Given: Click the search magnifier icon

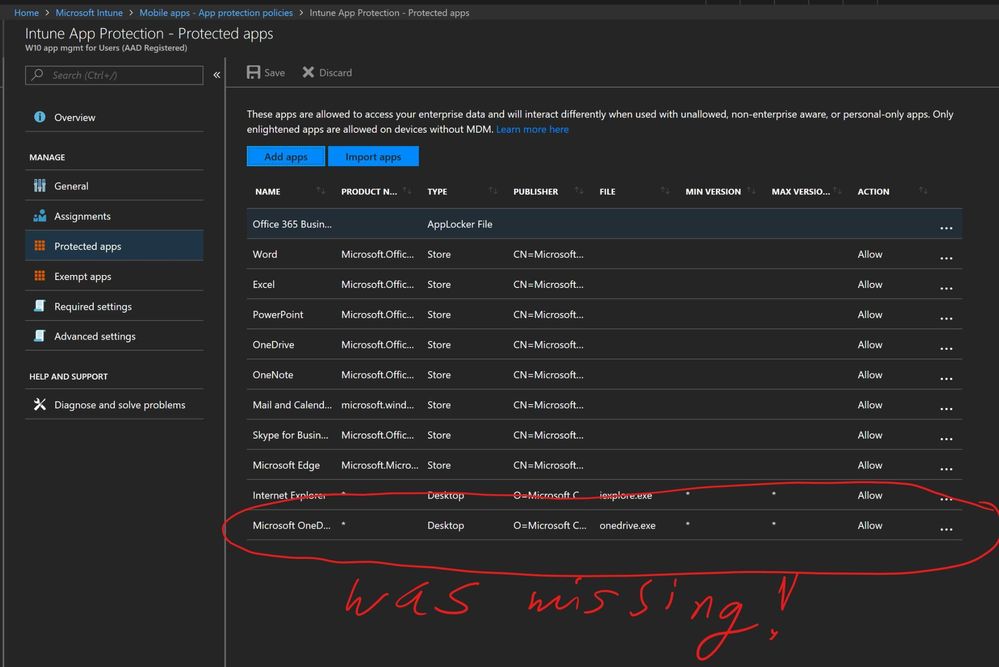Looking at the screenshot, I should [x=38, y=75].
